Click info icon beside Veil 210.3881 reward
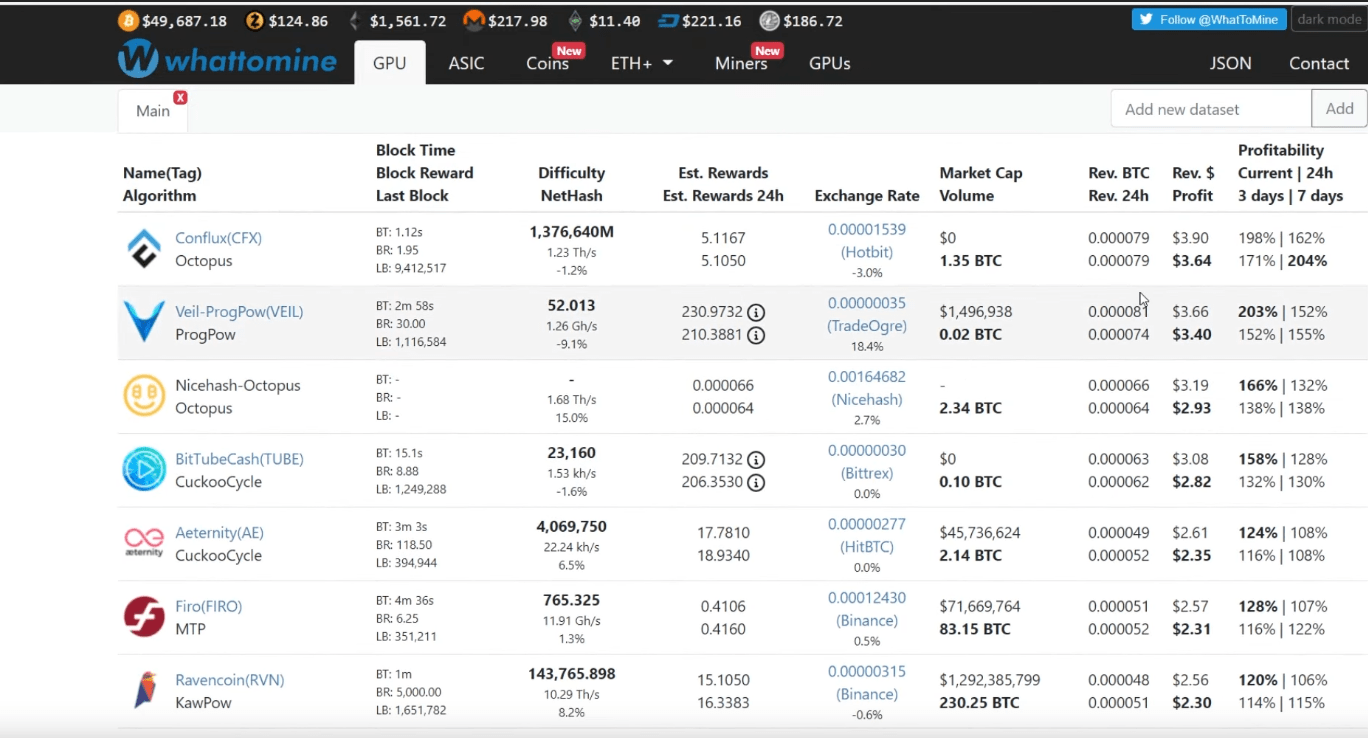The height and width of the screenshot is (738, 1368). [x=756, y=335]
